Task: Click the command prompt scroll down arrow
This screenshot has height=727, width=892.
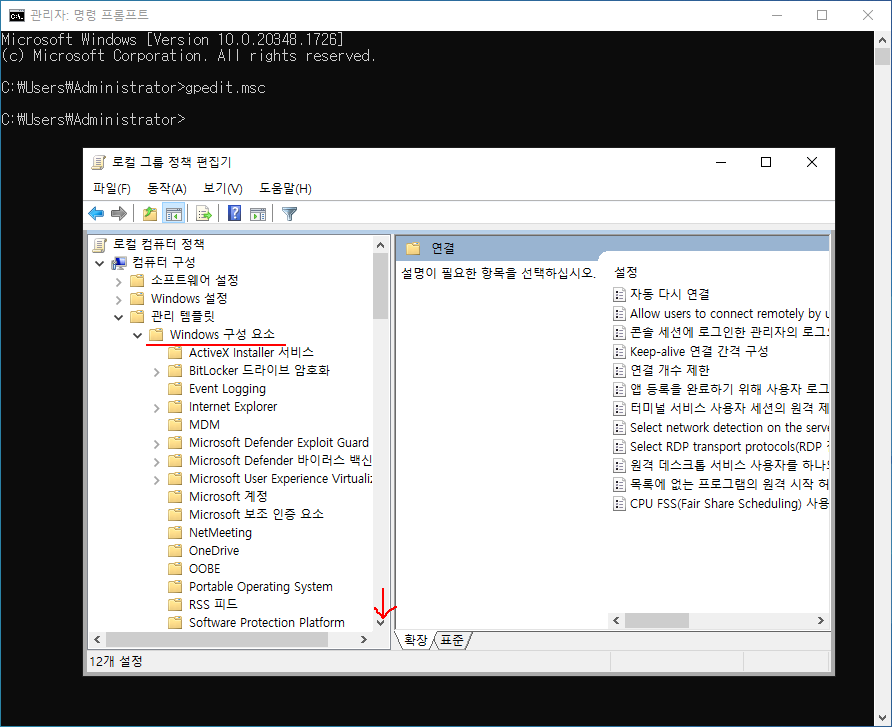Action: [x=882, y=717]
